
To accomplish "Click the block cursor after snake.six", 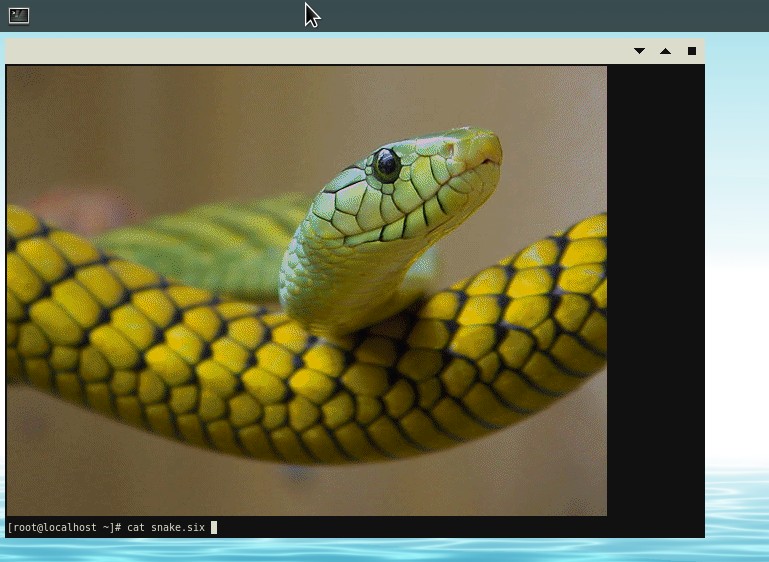I will [214, 527].
